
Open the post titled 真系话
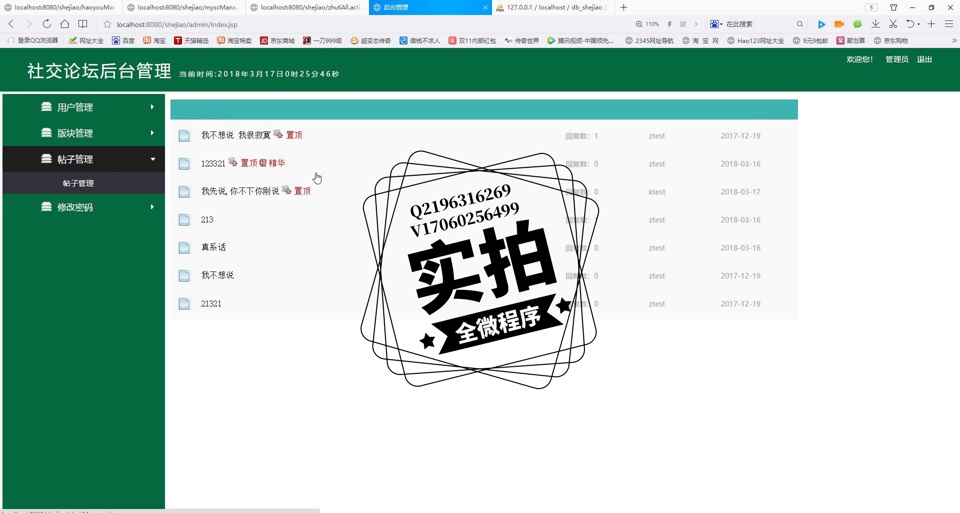pos(213,247)
